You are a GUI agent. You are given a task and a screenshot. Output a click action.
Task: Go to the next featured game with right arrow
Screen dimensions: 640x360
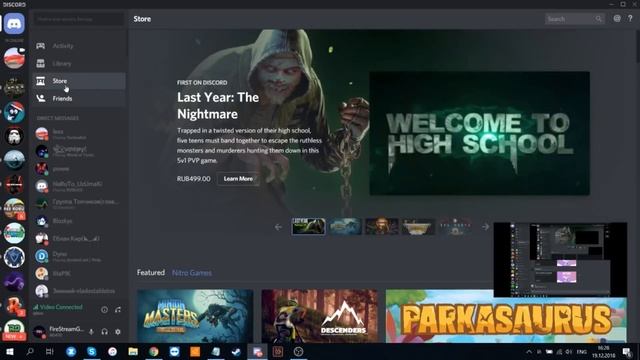(485, 227)
